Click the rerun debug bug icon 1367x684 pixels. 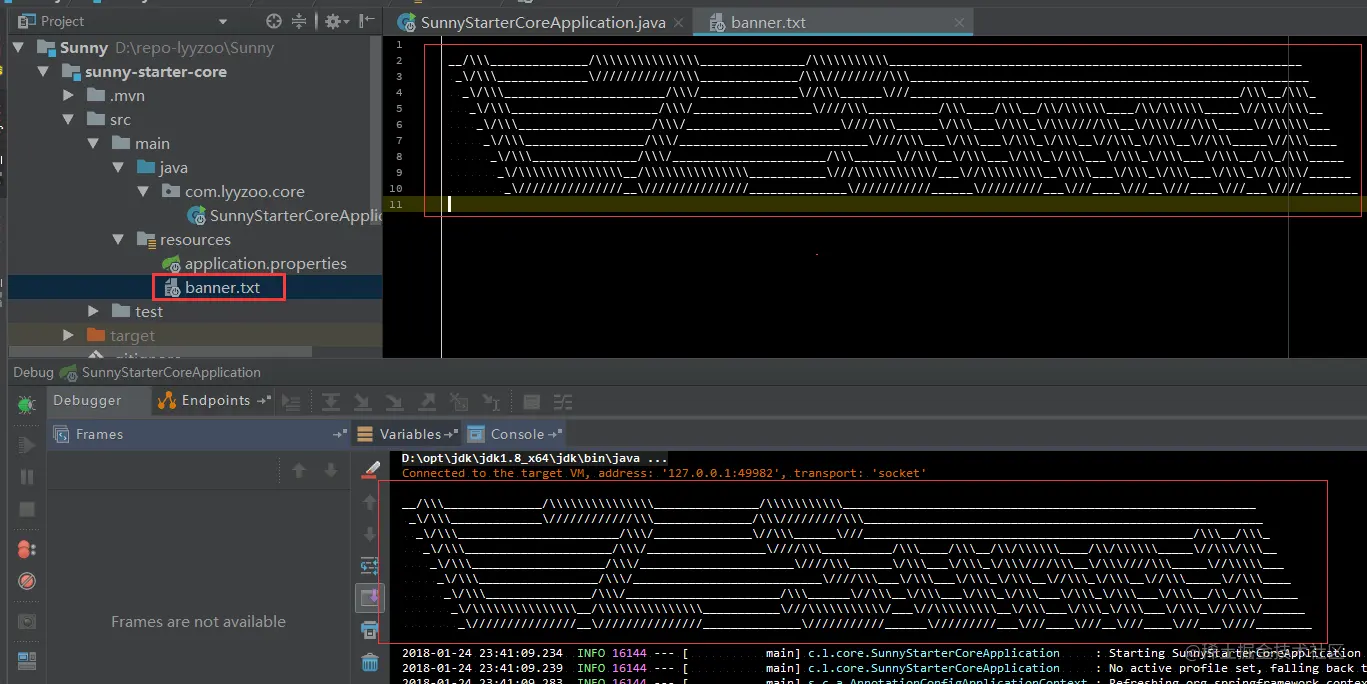coord(27,404)
